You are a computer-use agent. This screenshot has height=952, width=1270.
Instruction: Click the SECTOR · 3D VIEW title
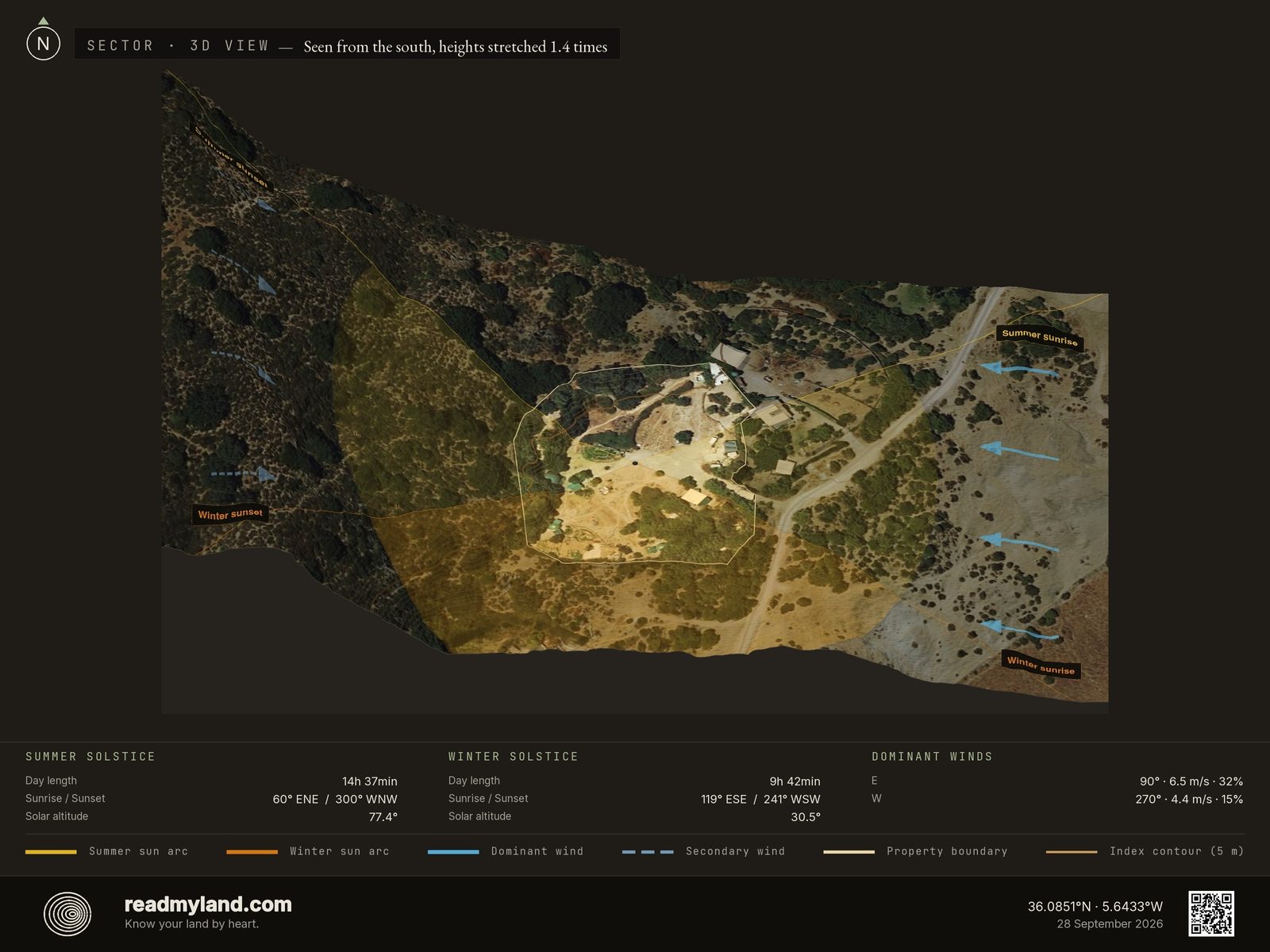178,46
